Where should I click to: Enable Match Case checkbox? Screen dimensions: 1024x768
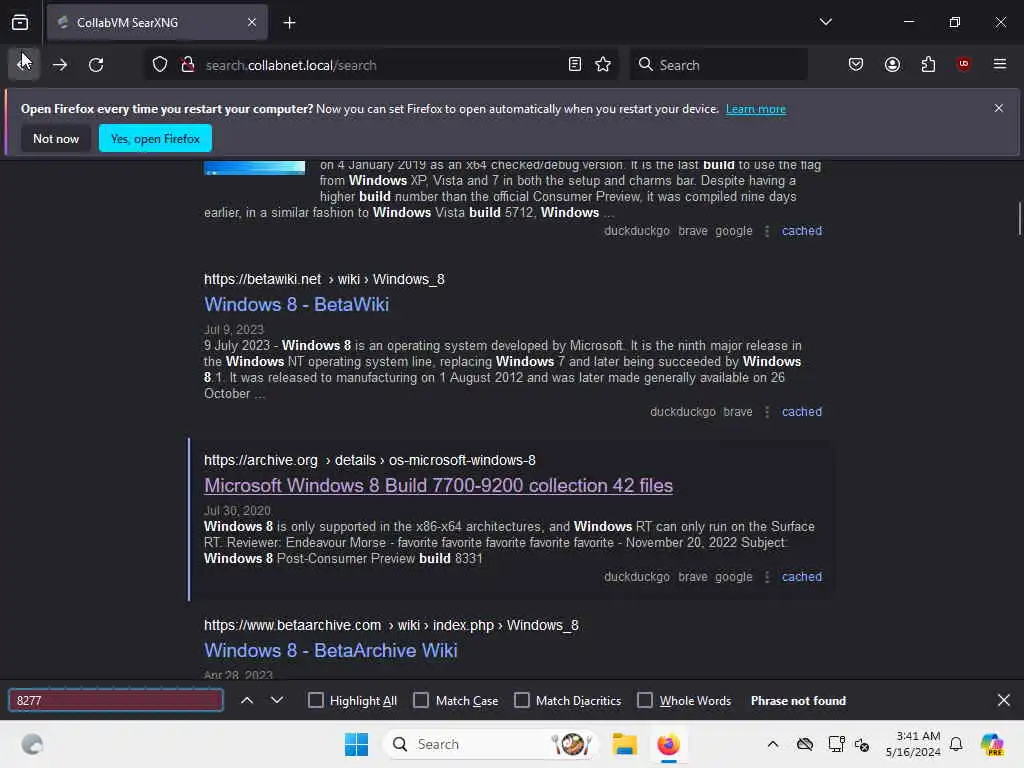[x=421, y=700]
